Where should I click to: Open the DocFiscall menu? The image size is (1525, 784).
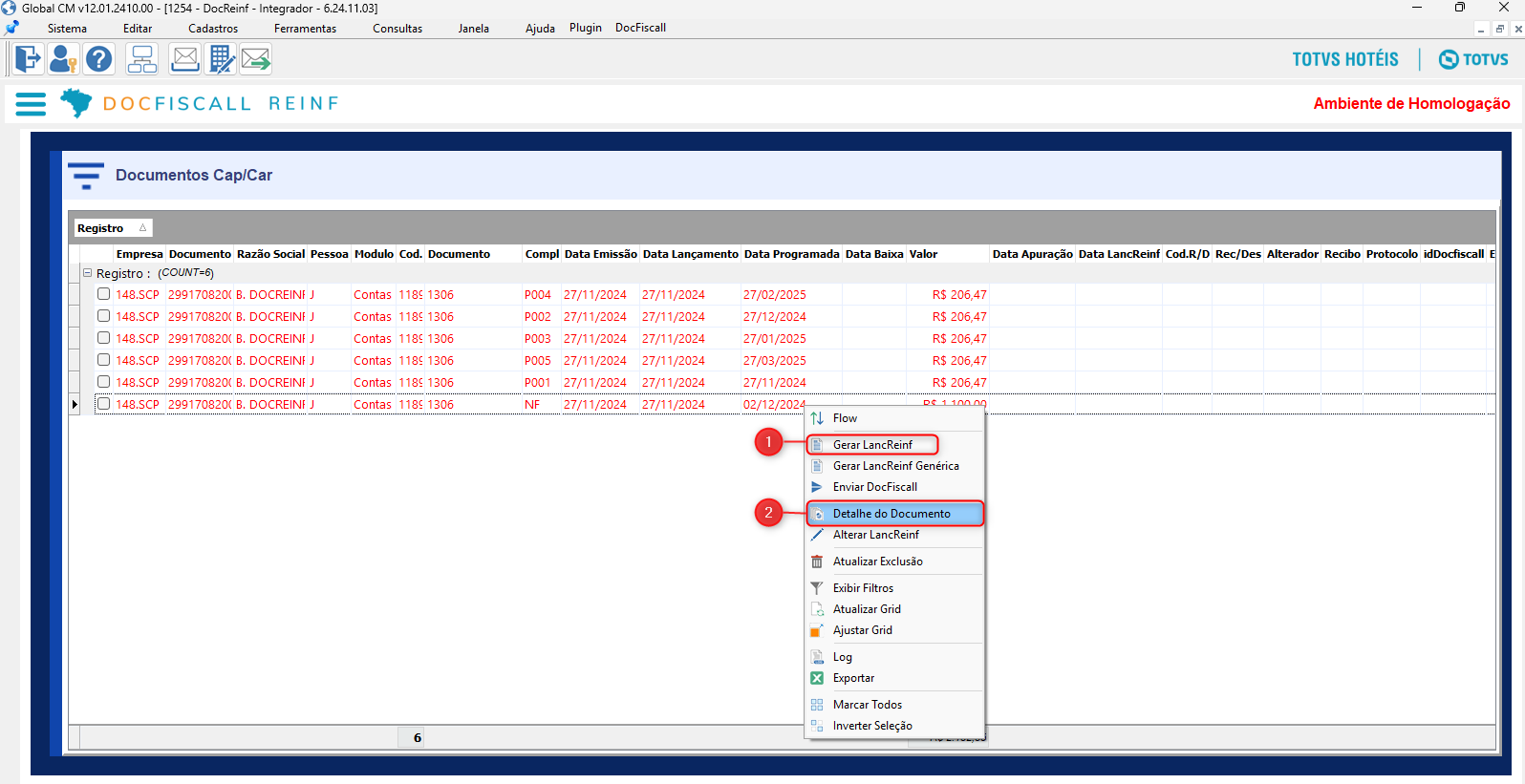pos(640,28)
